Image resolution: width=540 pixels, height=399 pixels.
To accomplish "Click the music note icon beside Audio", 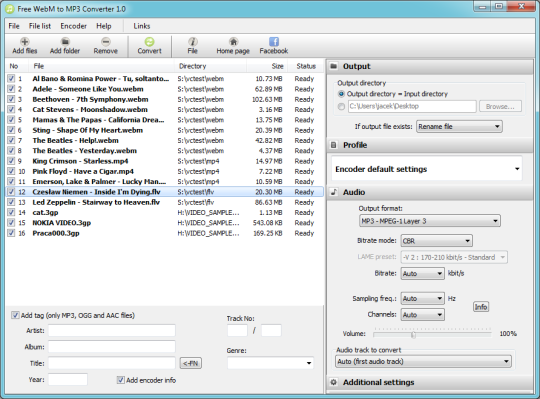I will point(333,192).
